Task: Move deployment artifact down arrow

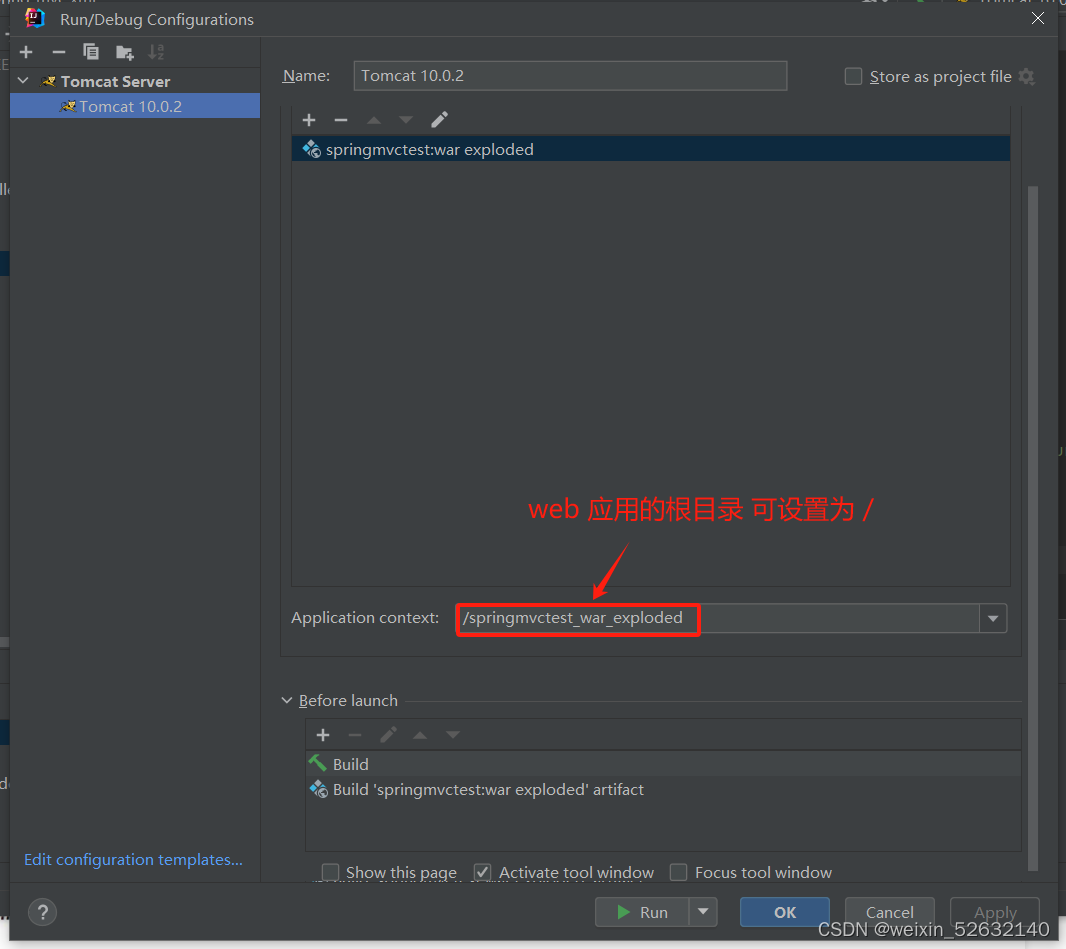Action: tap(406, 120)
